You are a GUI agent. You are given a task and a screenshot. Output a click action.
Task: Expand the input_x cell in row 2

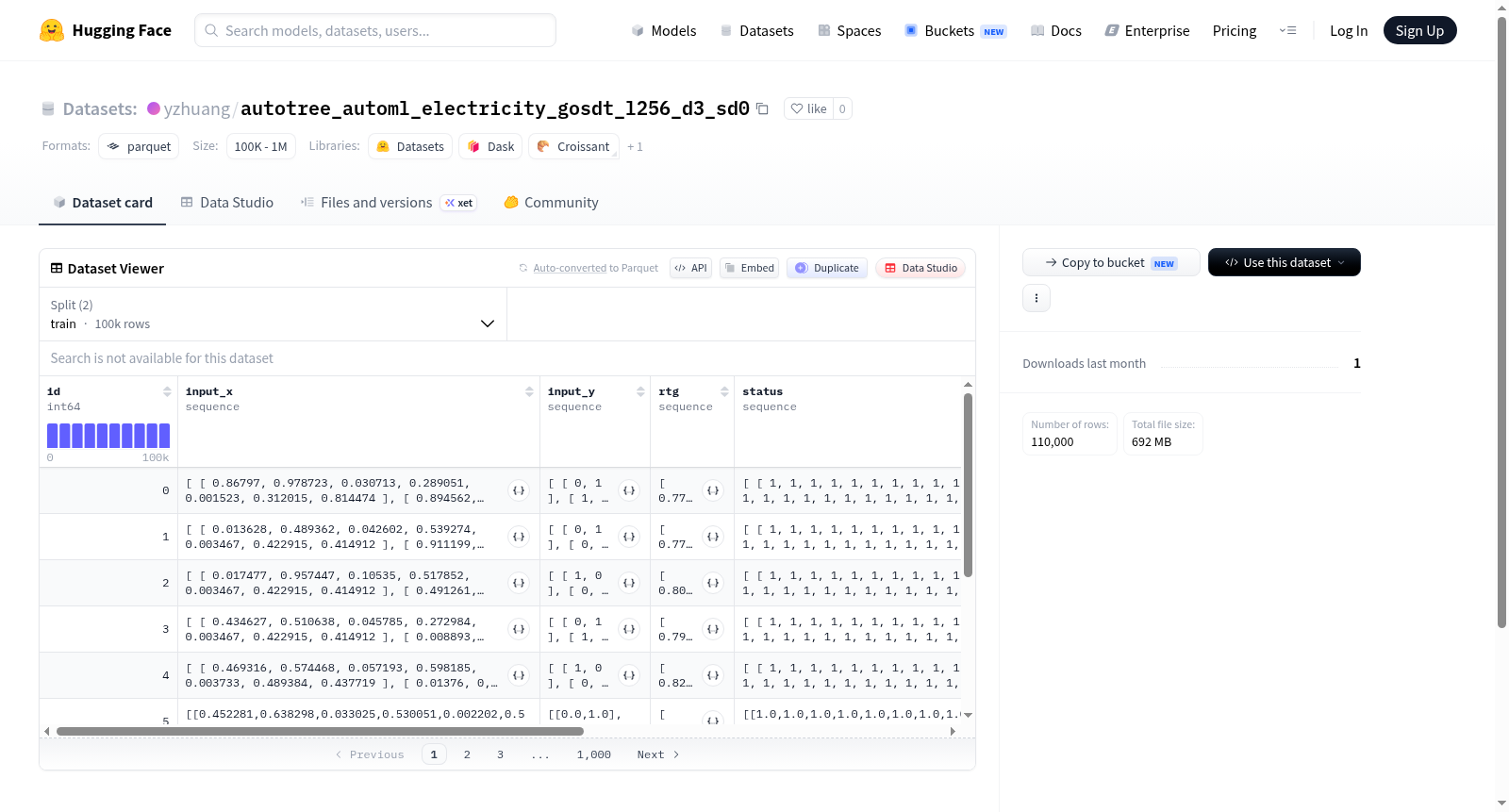click(x=519, y=583)
